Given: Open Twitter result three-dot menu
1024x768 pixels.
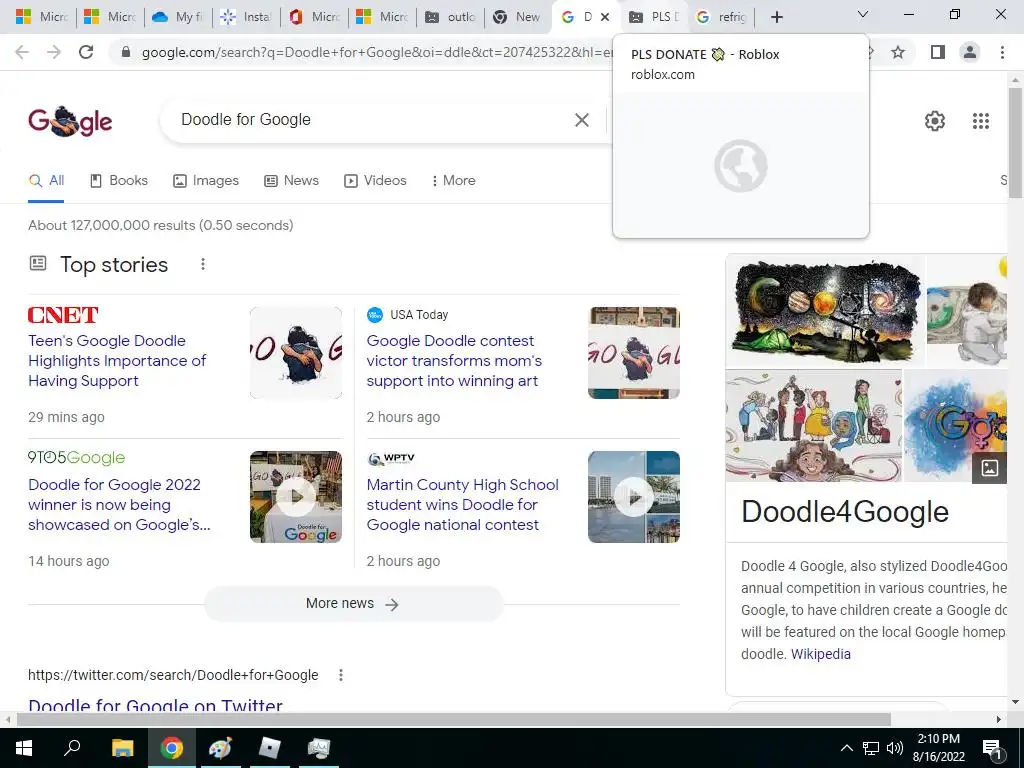Looking at the screenshot, I should (x=340, y=675).
